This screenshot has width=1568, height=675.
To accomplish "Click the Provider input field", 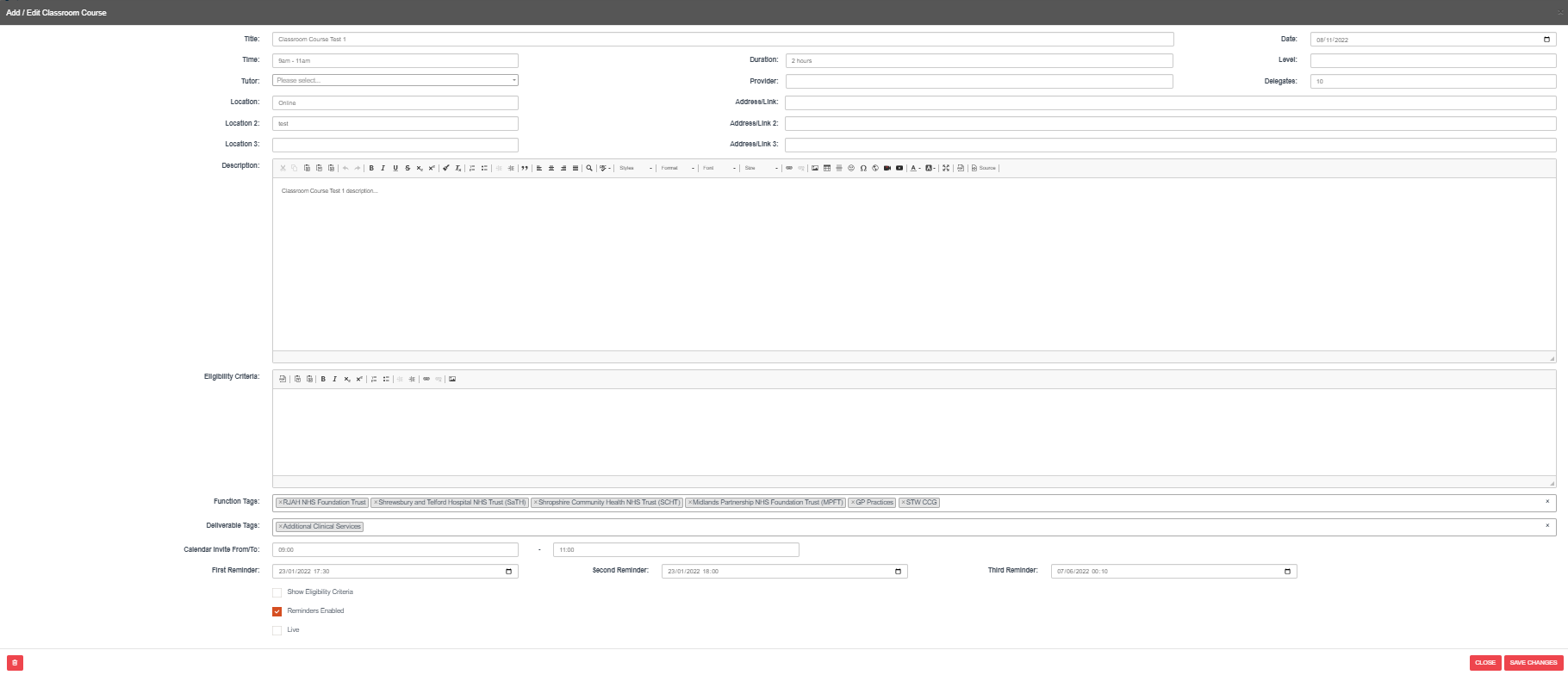I will (x=980, y=82).
